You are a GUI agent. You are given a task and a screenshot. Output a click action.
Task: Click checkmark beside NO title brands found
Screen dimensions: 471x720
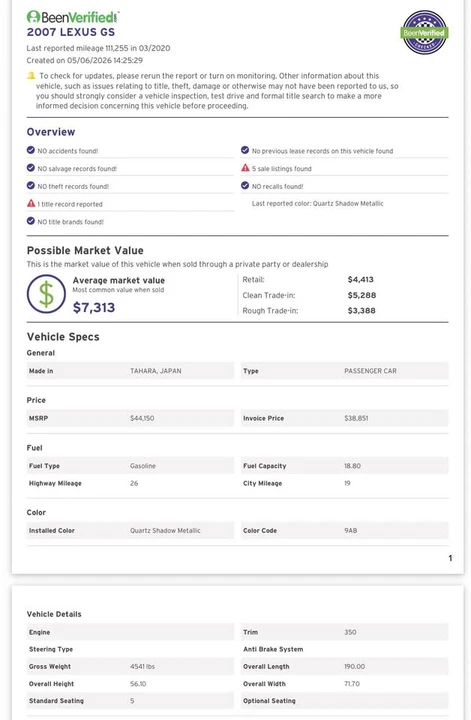click(x=31, y=221)
